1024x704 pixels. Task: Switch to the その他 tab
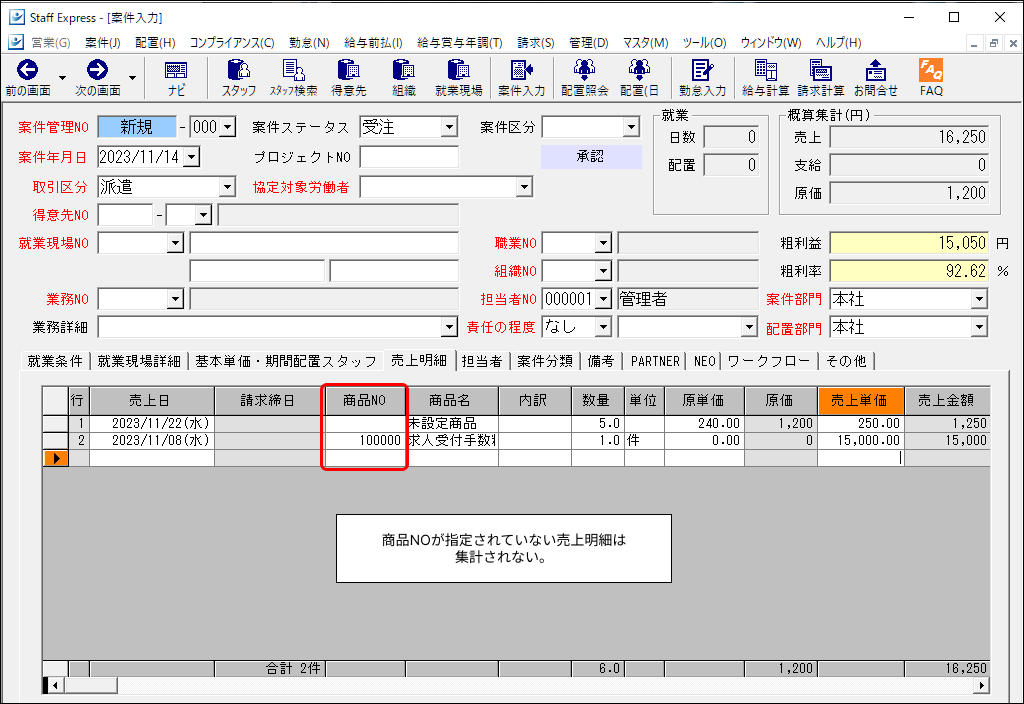click(846, 361)
